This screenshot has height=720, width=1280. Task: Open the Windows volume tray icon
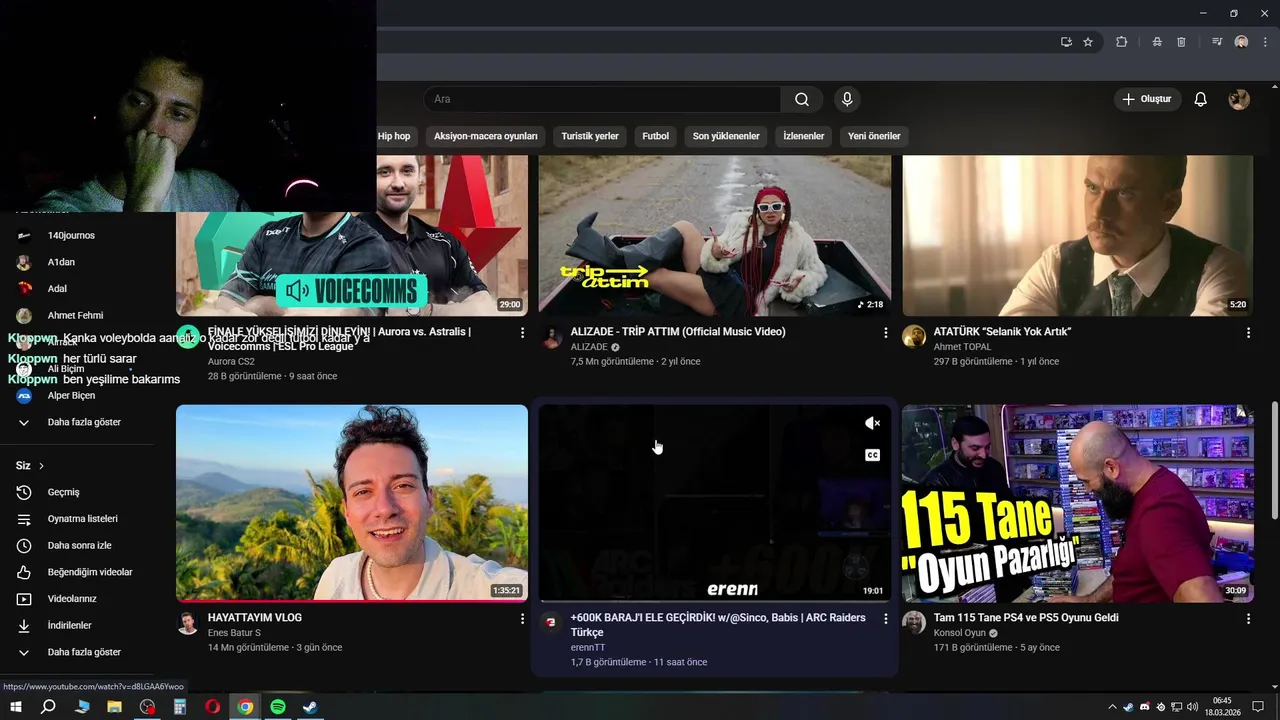pos(1191,707)
